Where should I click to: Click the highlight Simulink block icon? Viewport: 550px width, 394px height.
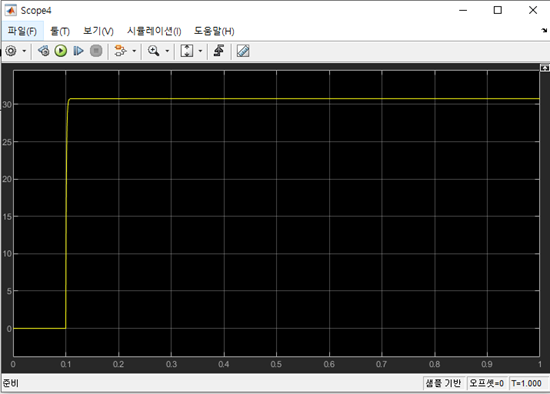coord(120,51)
